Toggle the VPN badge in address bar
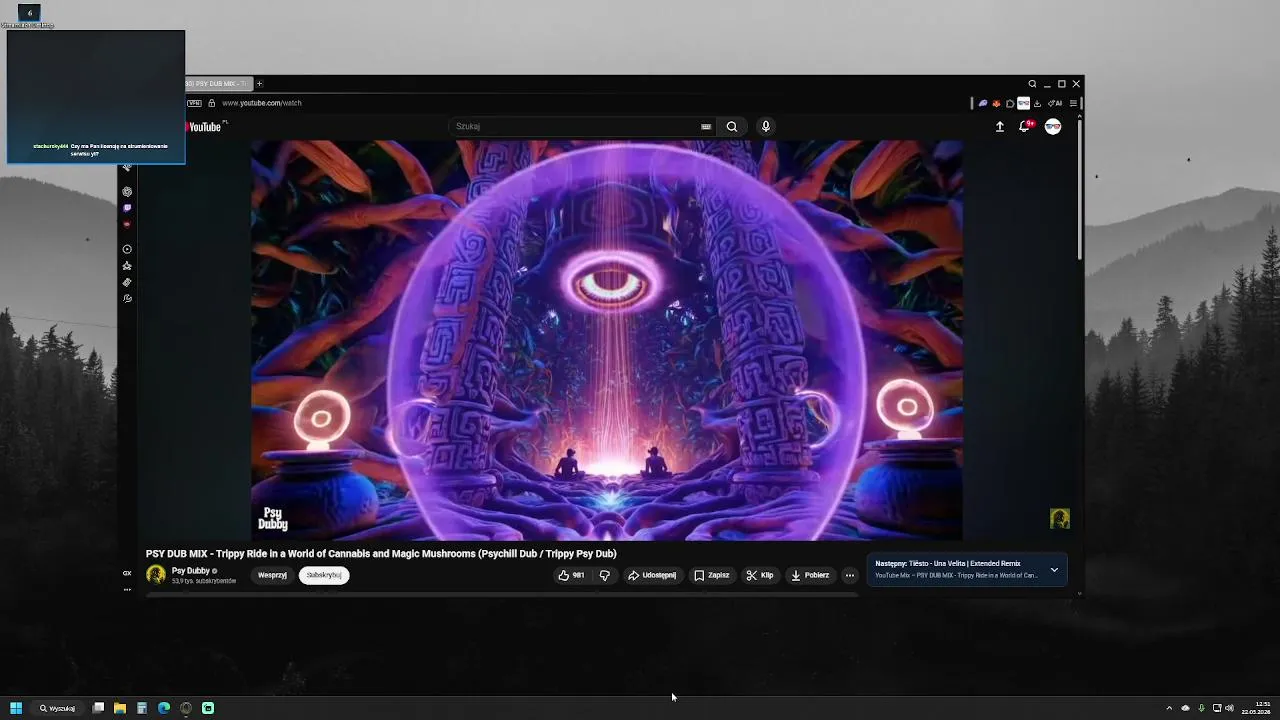Screen dimensions: 1280x720 coord(194,103)
